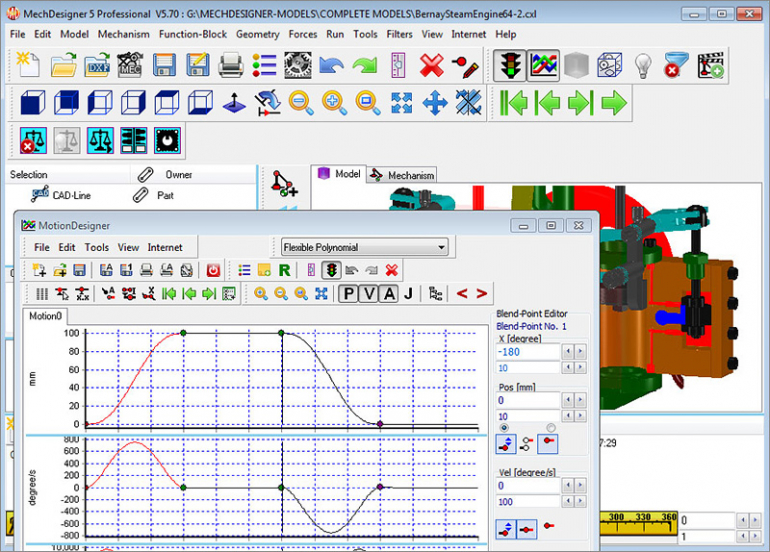Click the red X delete icon in main toolbar
The width and height of the screenshot is (770, 552).
[431, 66]
